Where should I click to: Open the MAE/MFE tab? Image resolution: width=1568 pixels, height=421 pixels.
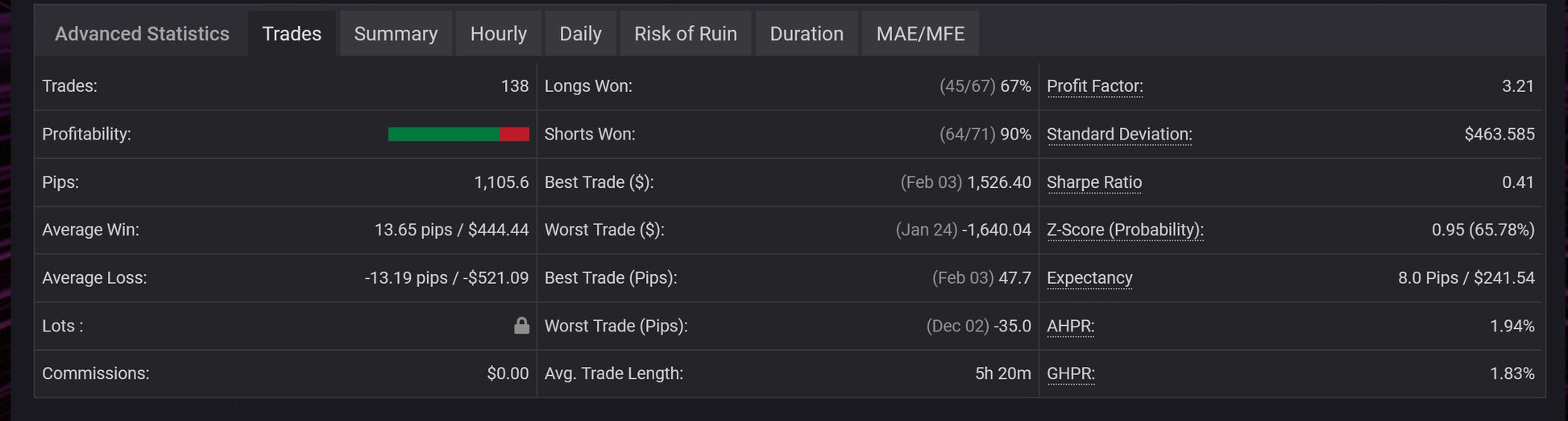[x=920, y=34]
